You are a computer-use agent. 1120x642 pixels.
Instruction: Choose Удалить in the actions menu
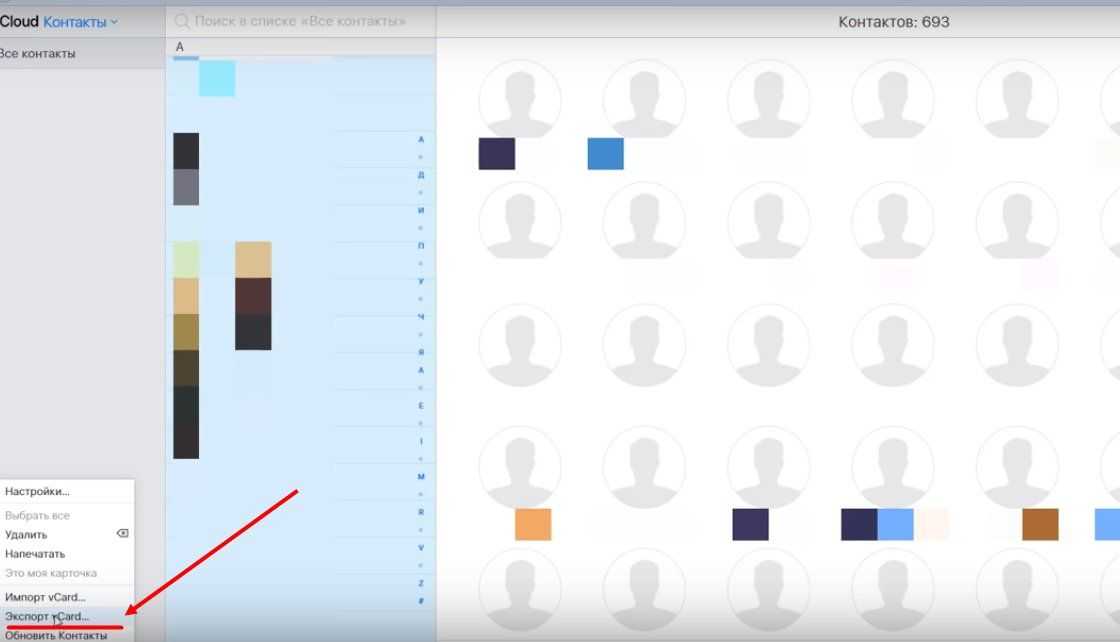click(26, 534)
